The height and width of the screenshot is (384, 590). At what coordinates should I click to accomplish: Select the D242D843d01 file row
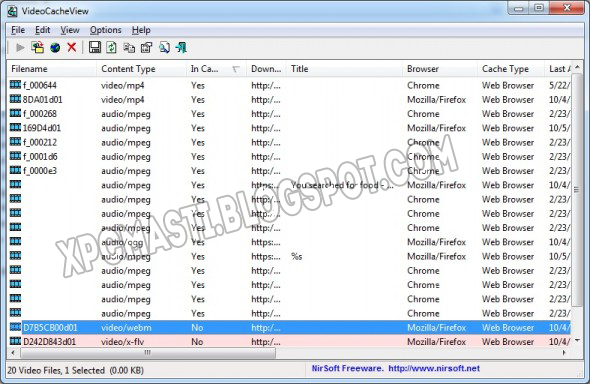click(x=289, y=342)
